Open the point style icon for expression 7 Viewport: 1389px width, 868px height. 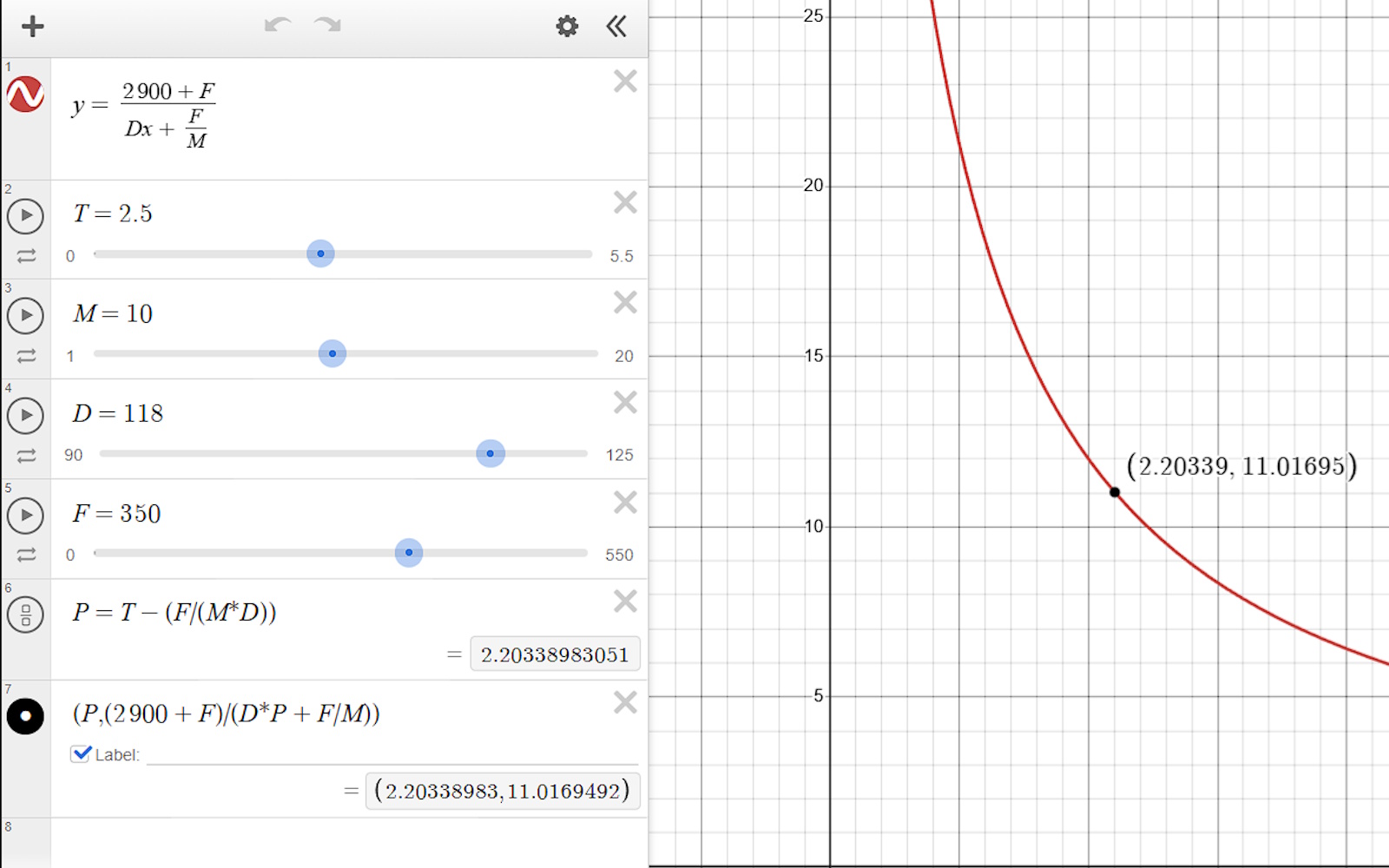click(x=25, y=715)
